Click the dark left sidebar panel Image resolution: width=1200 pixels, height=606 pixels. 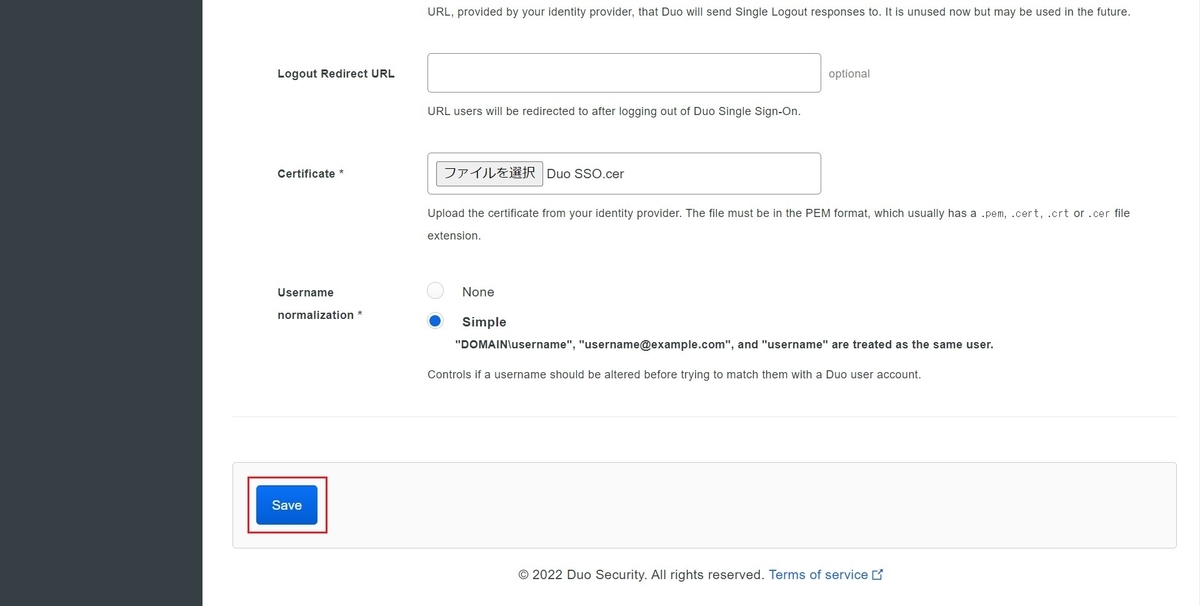[100, 300]
